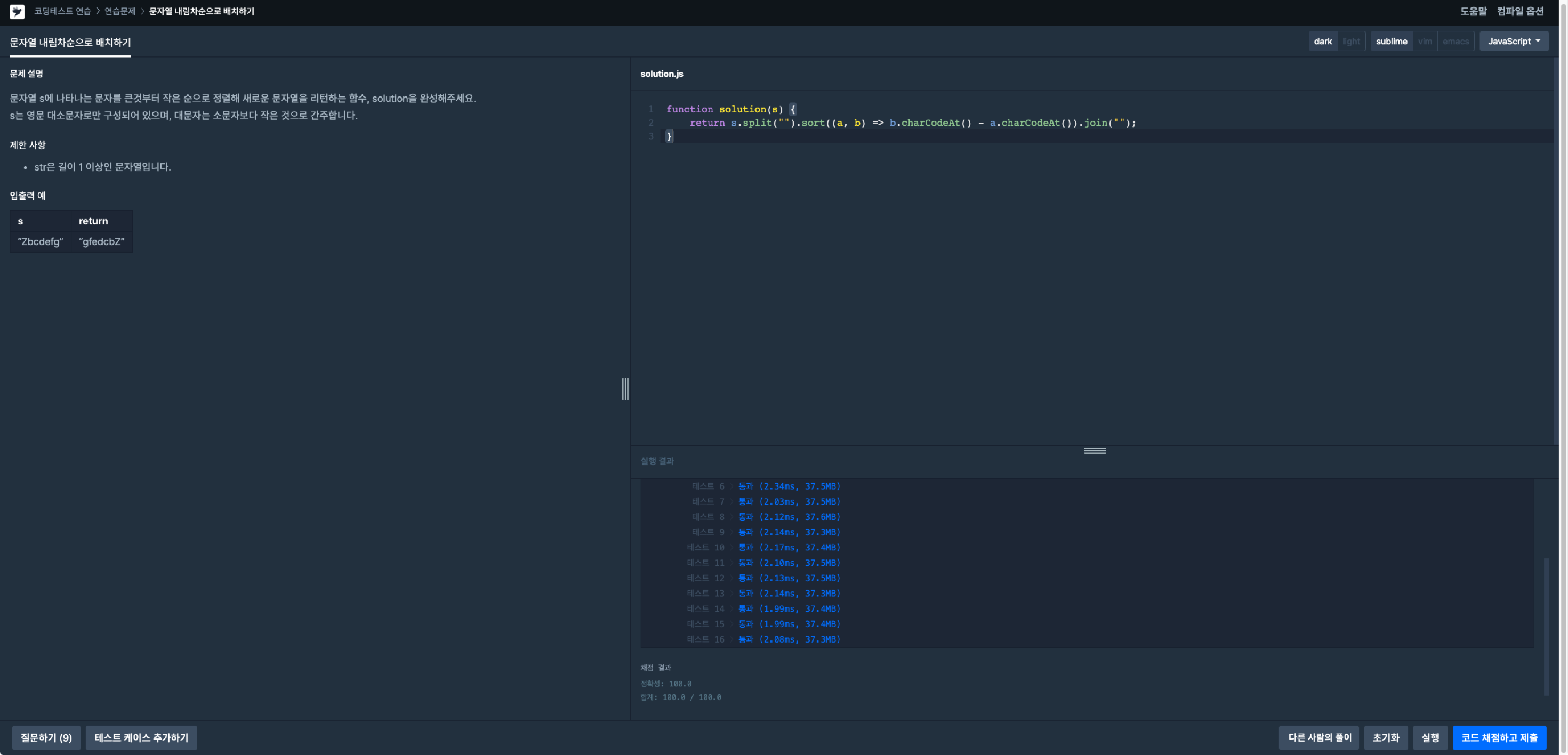
Task: Click the horizontal resize handle above results
Action: (x=1095, y=451)
